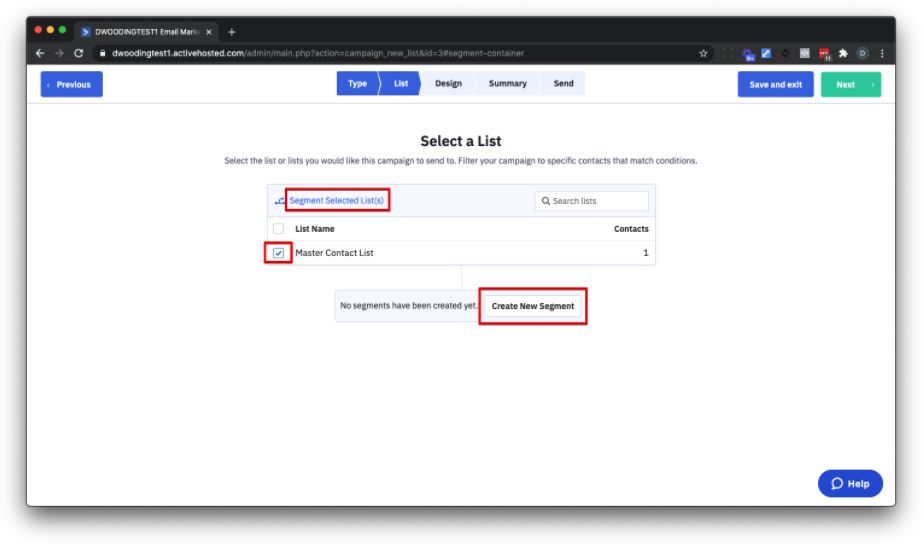Toggle the select-all checkbox beside List Name
Screen dimensions: 922x544
tap(278, 229)
